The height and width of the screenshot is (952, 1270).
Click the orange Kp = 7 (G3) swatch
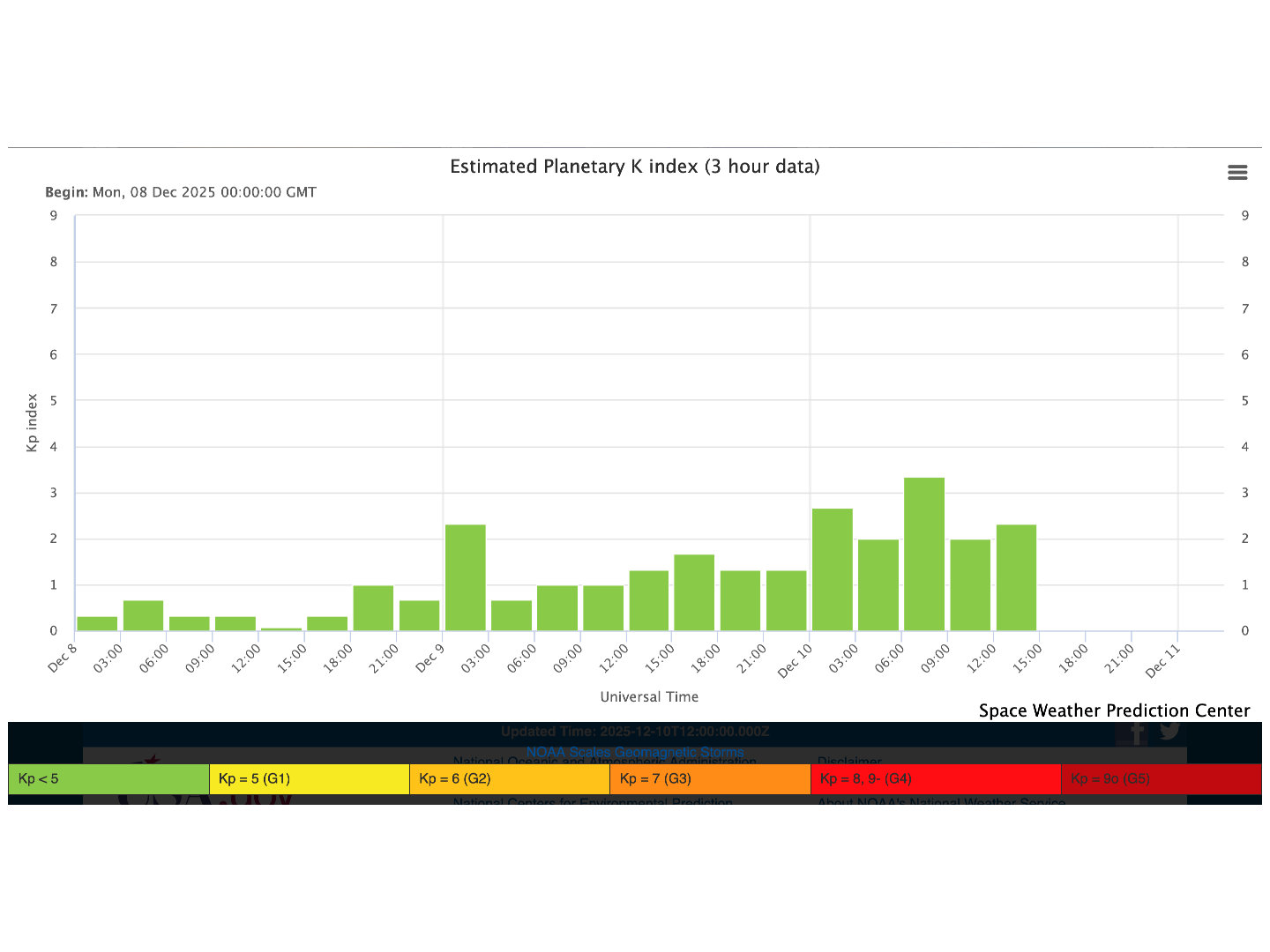tap(709, 779)
